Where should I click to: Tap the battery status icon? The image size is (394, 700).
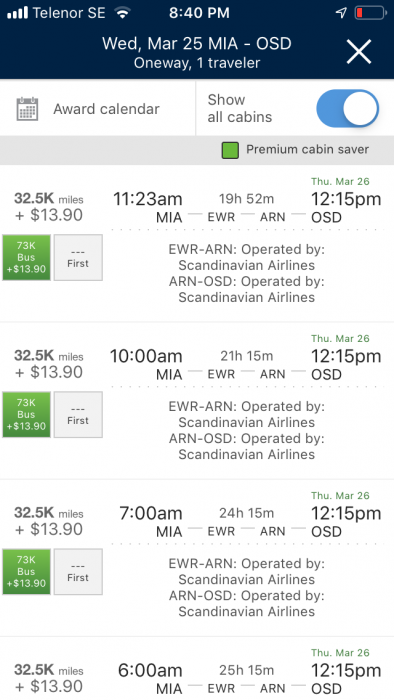370,13
